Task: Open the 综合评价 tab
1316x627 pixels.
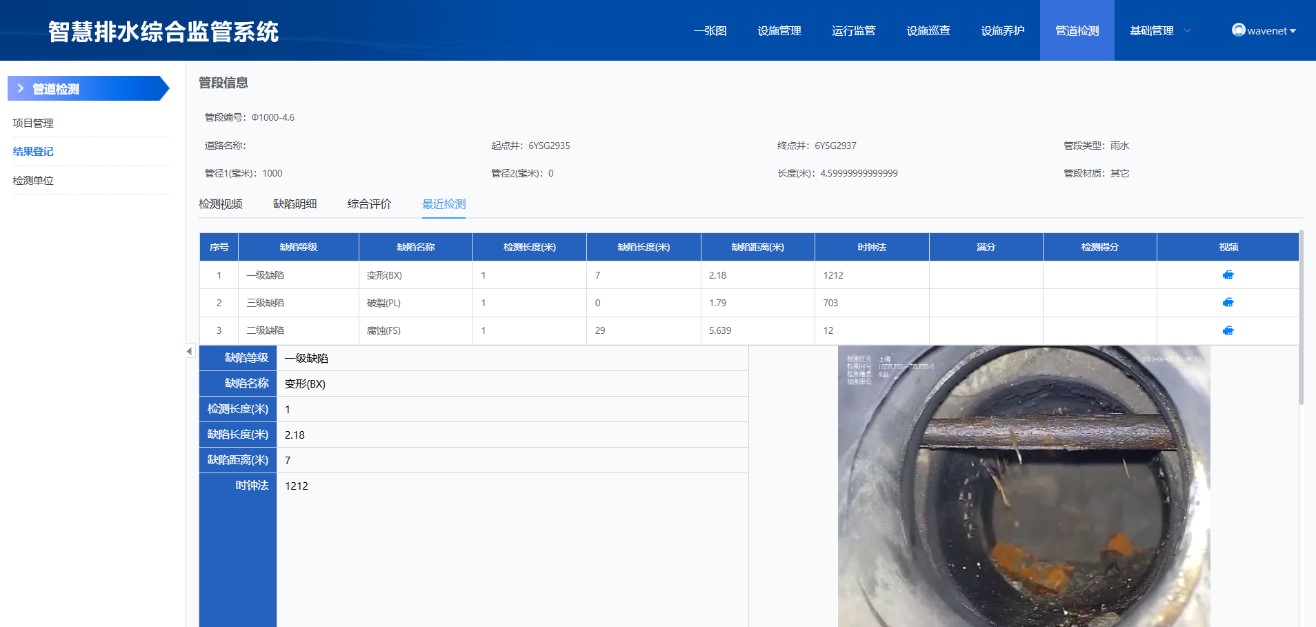Action: tap(369, 204)
